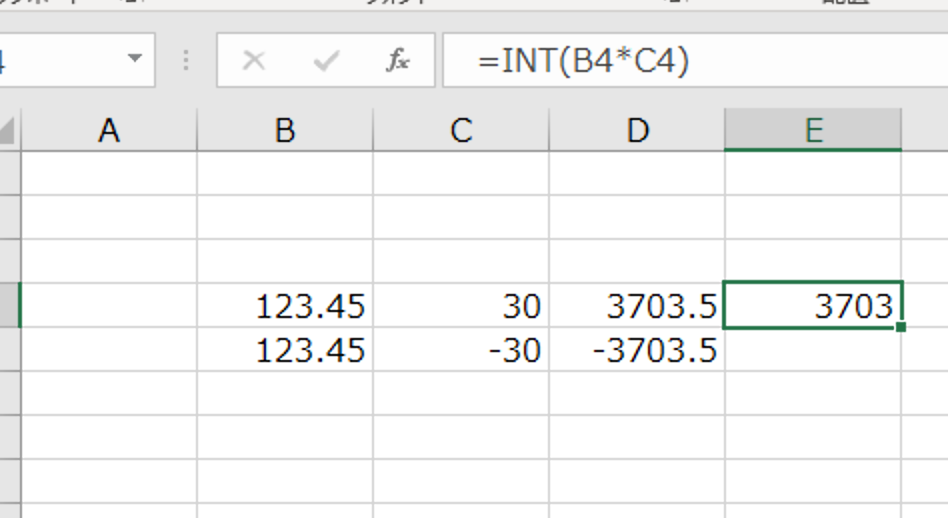Select column B header

[x=285, y=130]
